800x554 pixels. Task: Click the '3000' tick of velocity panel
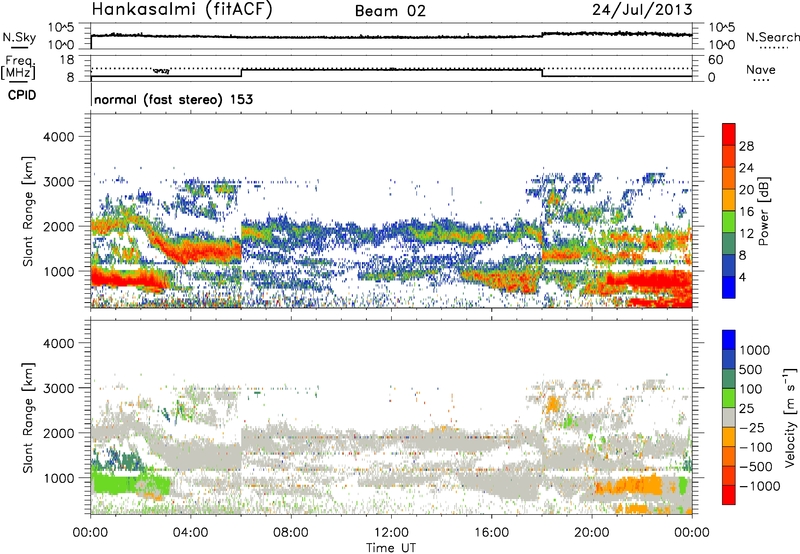[x=58, y=388]
